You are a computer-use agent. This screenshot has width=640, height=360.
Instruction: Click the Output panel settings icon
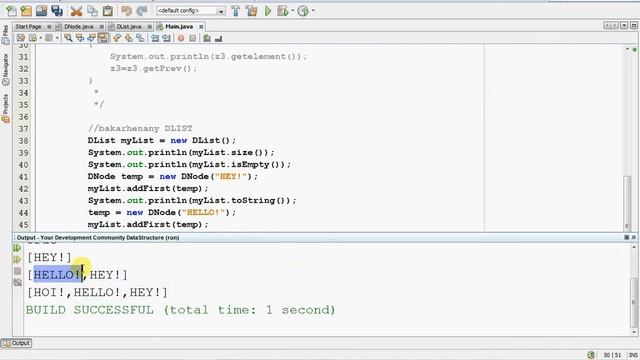[17, 282]
